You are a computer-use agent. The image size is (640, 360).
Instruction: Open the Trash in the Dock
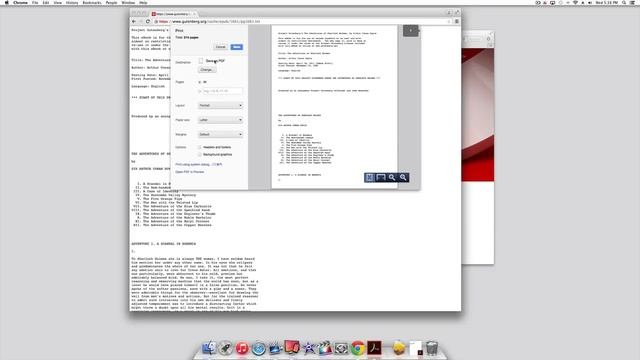tap(432, 348)
